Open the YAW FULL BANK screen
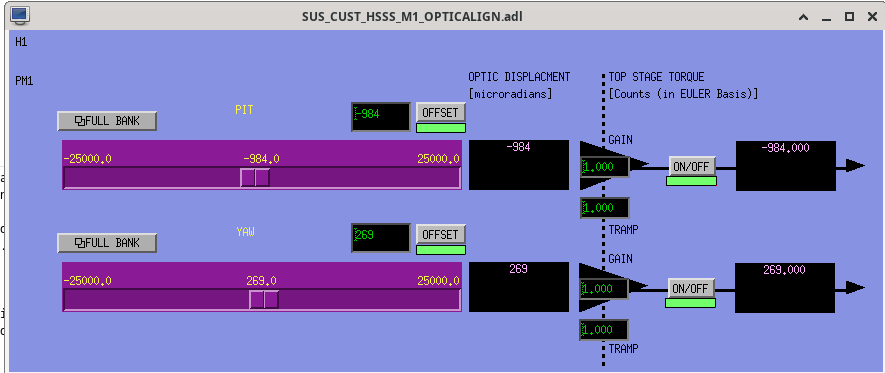This screenshot has width=885, height=373. [x=107, y=243]
